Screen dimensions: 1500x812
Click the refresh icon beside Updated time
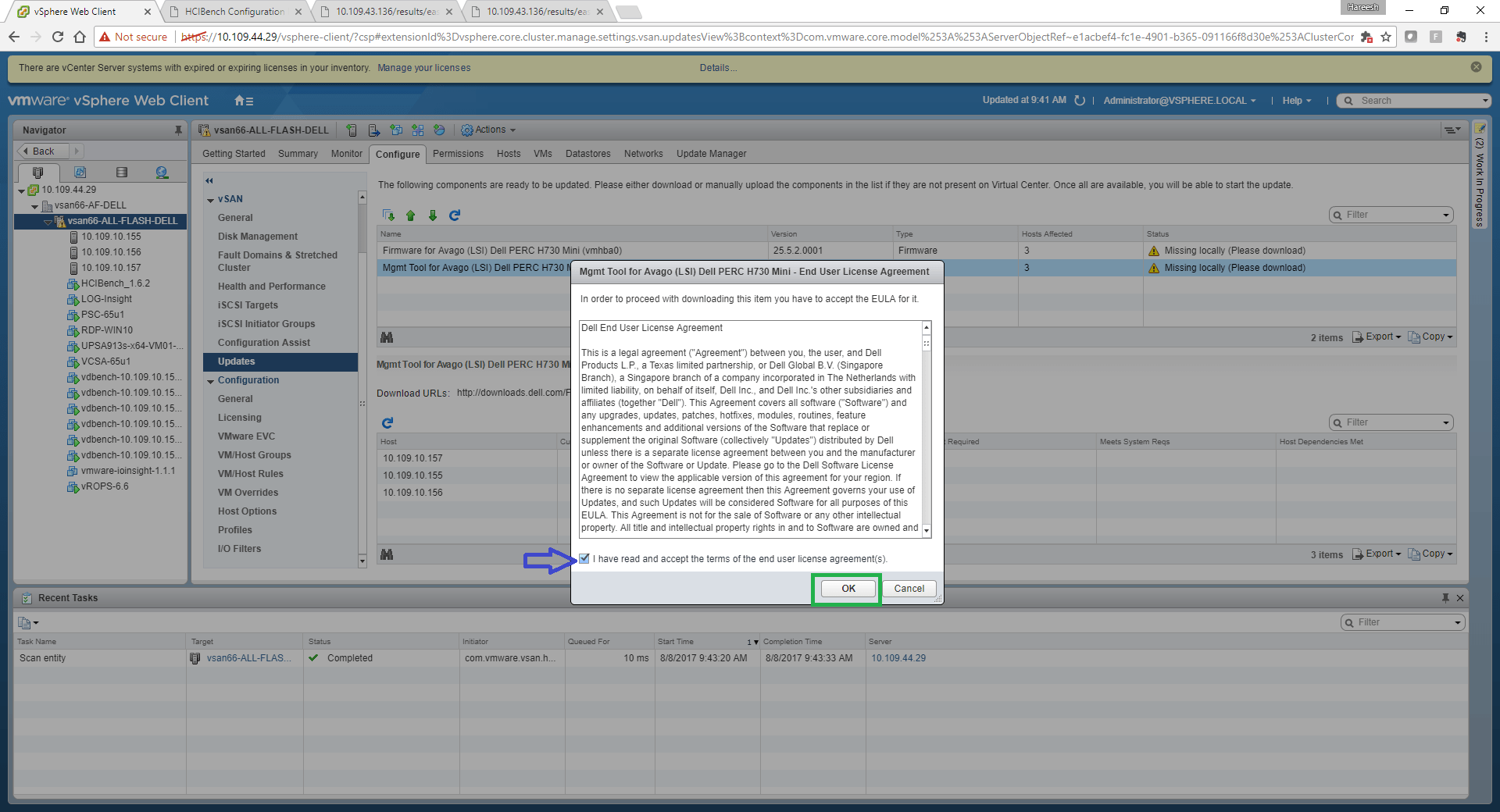point(1080,101)
